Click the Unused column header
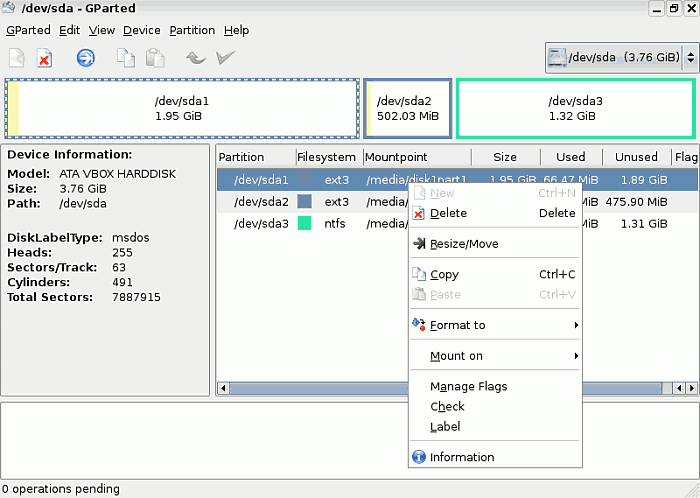Viewport: 700px width, 498px height. coord(636,157)
